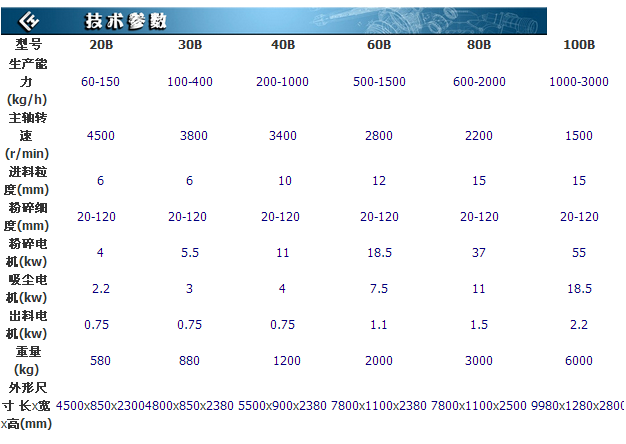Click the 出料电机(kw) row label
The width and height of the screenshot is (626, 444).
[26, 325]
